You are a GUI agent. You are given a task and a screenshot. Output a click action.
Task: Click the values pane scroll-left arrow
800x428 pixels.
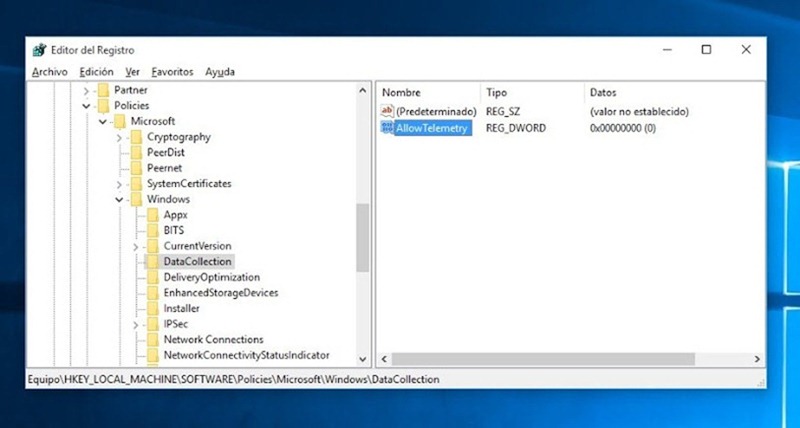click(385, 359)
